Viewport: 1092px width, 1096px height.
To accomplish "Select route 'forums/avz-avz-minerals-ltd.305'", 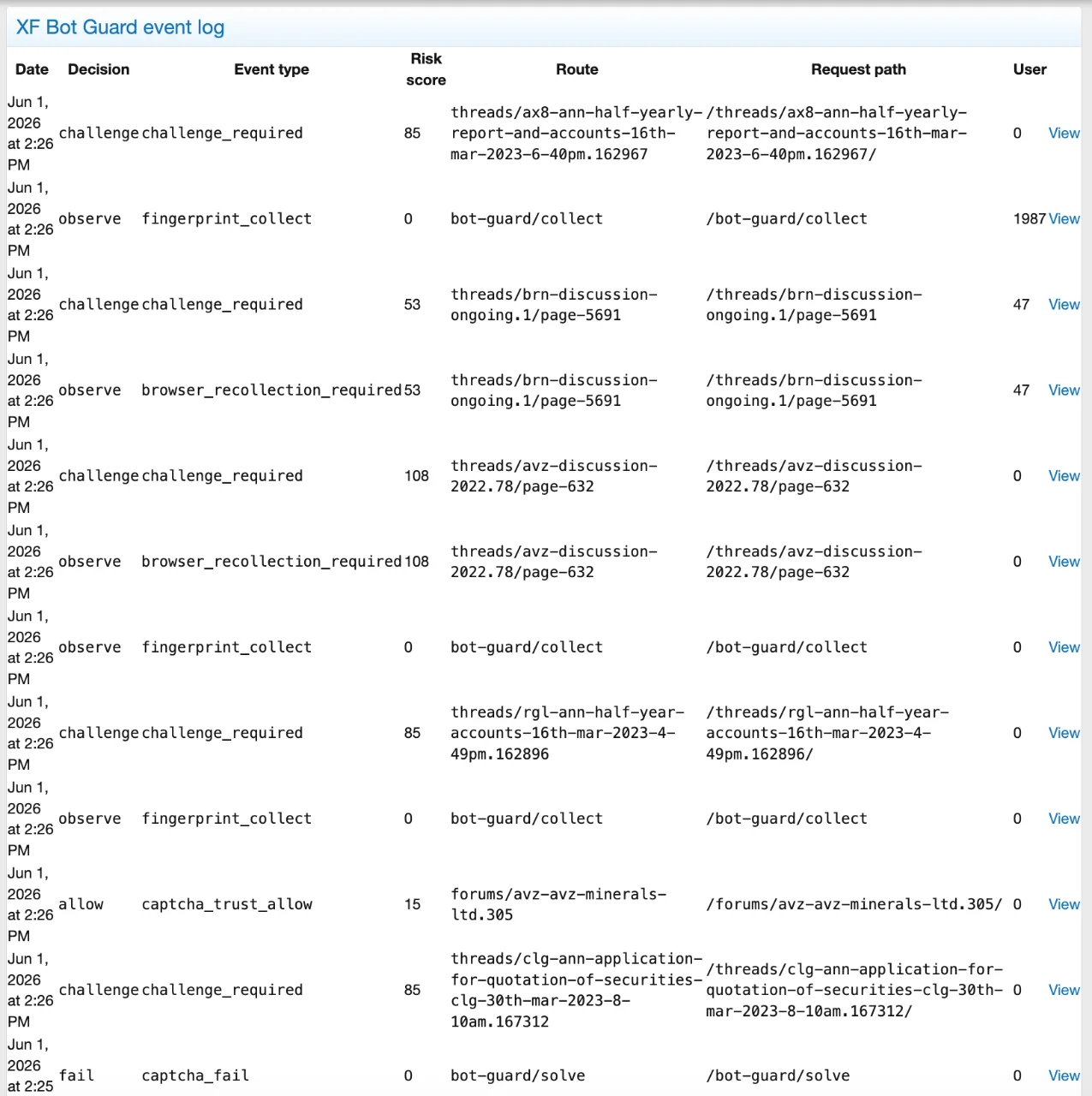I will (x=558, y=903).
